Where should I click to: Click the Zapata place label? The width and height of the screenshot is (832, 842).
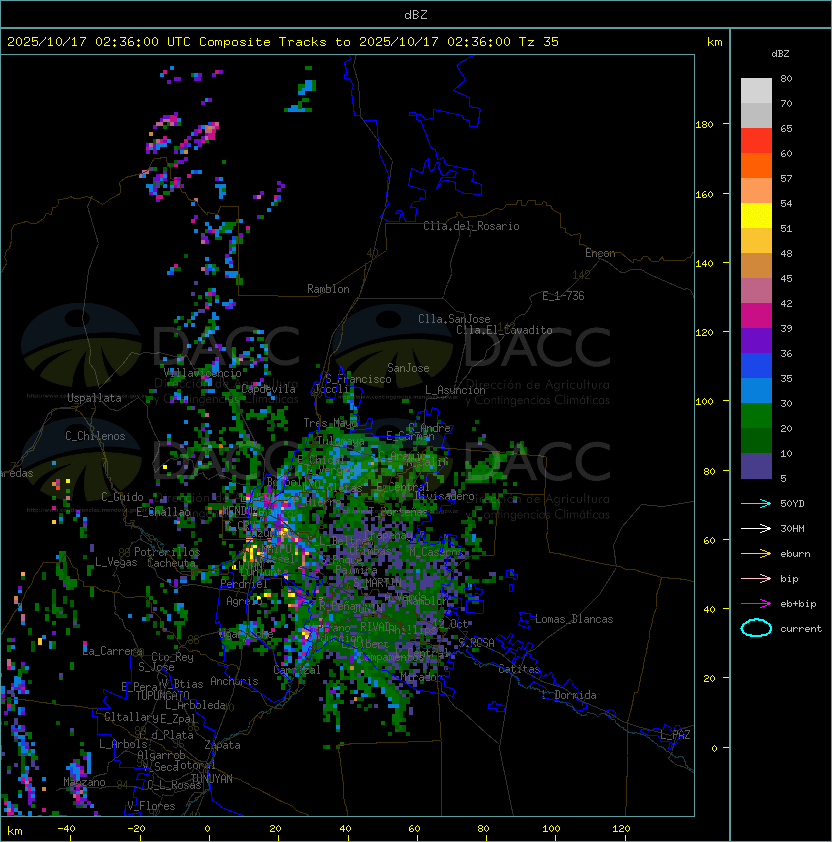(222, 745)
